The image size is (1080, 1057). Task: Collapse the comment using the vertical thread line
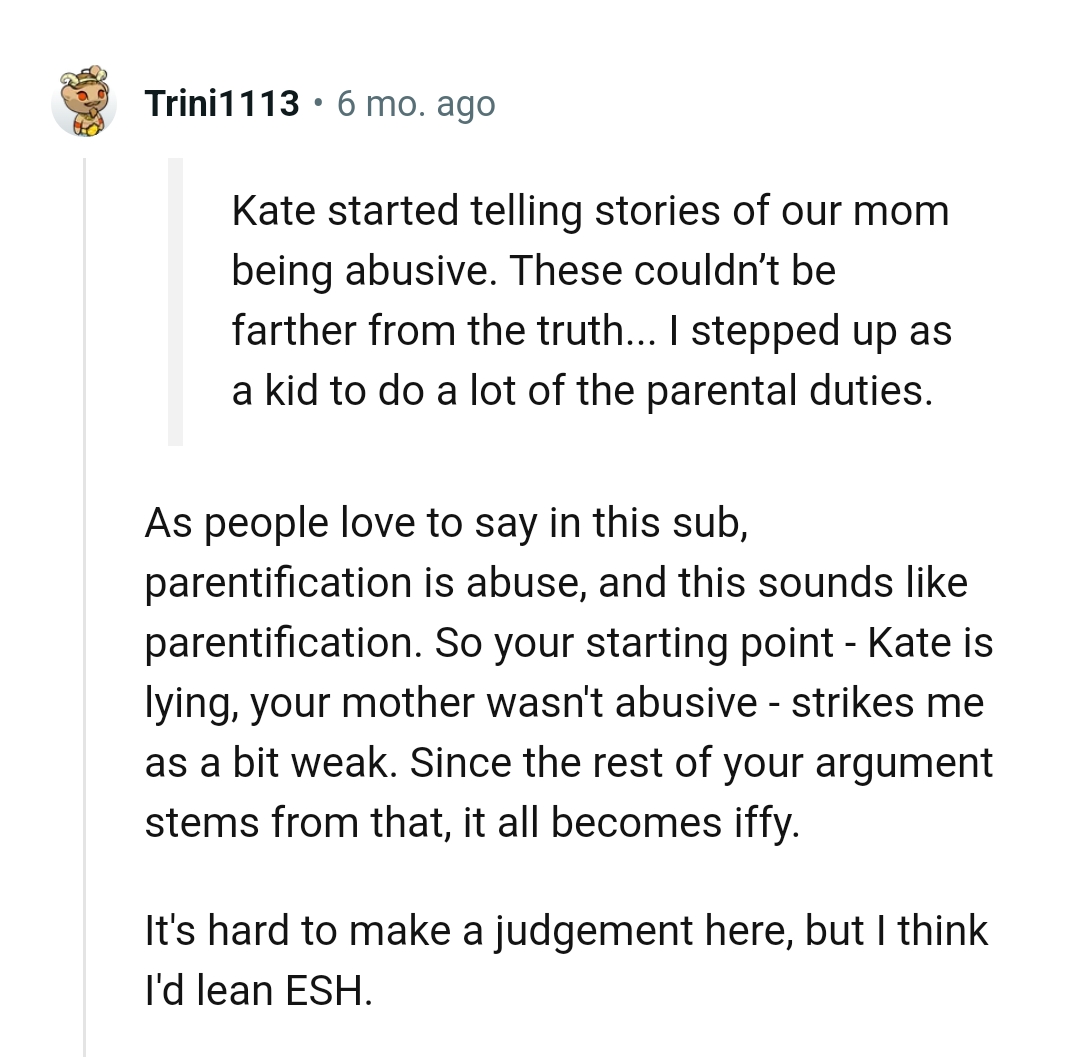tap(85, 600)
